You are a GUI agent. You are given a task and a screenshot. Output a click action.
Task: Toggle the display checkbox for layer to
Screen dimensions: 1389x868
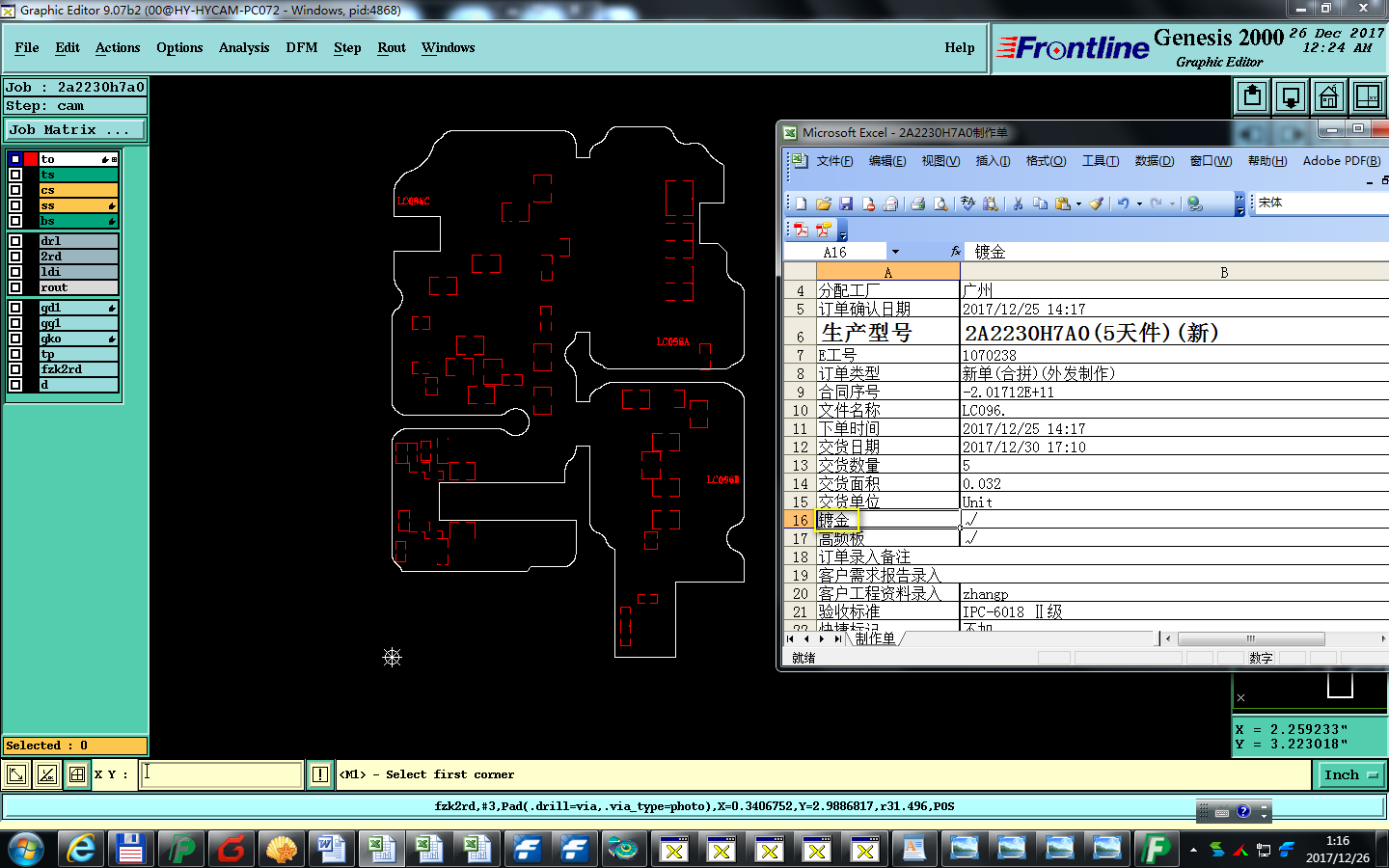pyautogui.click(x=15, y=159)
